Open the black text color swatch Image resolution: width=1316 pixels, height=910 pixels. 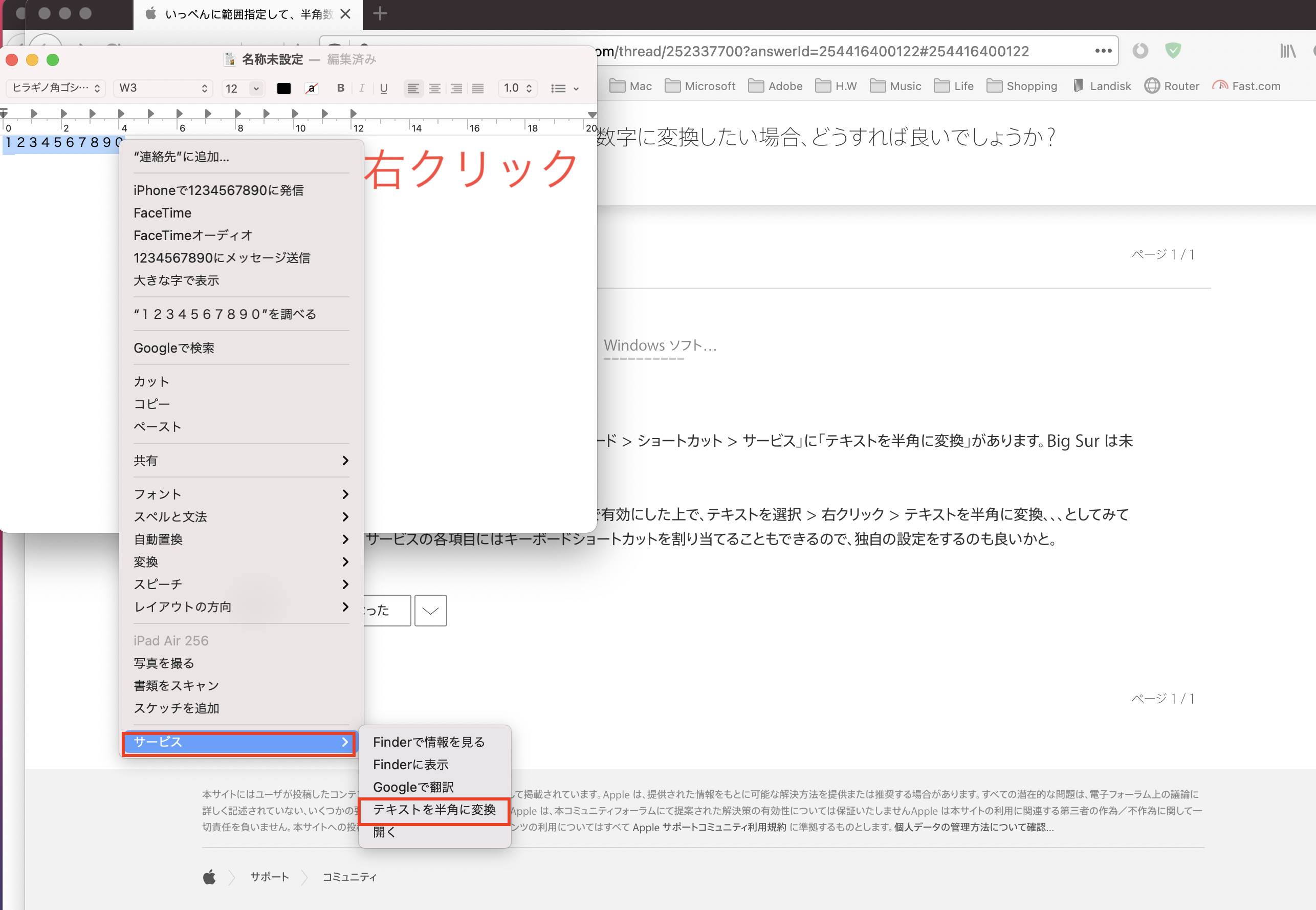284,89
